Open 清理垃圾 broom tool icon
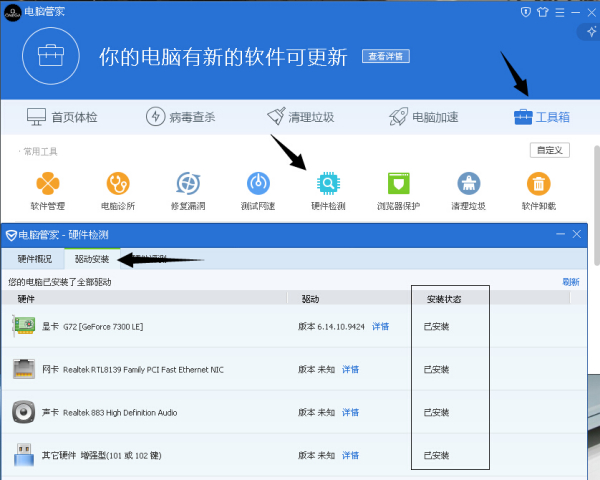600x480 pixels. pos(469,183)
